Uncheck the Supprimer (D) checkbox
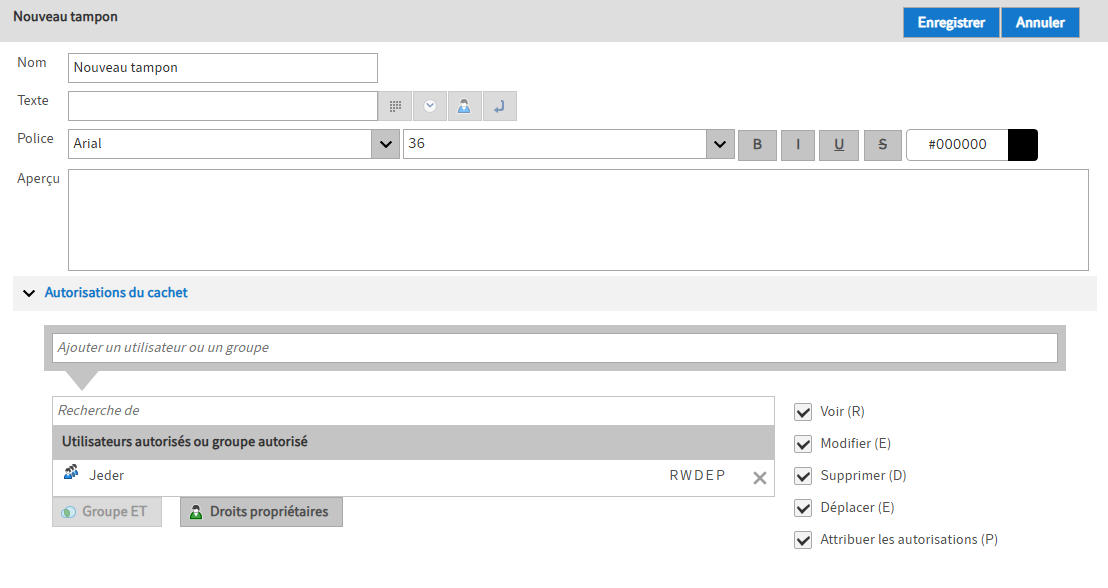The width and height of the screenshot is (1108, 588). pyautogui.click(x=802, y=476)
